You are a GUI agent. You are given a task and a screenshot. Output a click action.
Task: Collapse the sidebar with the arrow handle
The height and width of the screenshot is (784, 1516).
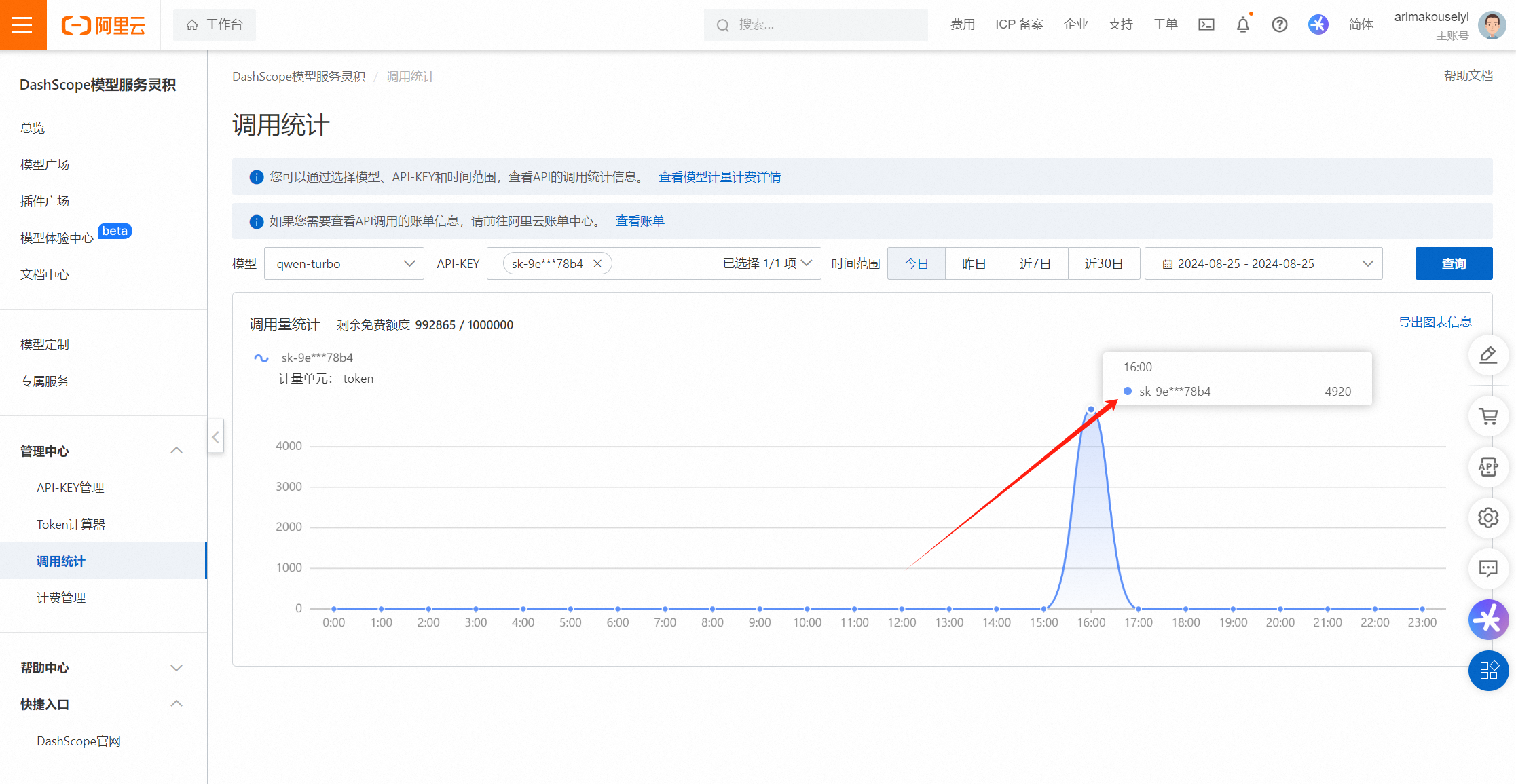215,437
